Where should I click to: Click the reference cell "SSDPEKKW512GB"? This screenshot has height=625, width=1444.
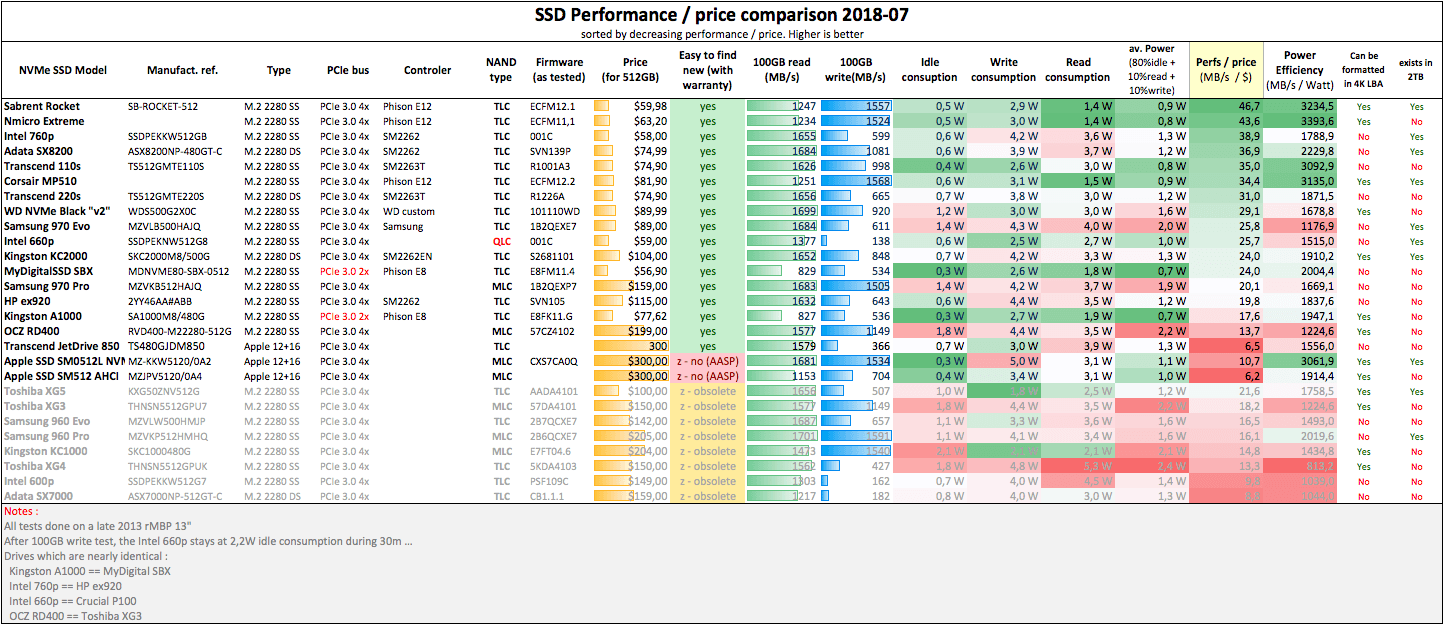click(168, 136)
